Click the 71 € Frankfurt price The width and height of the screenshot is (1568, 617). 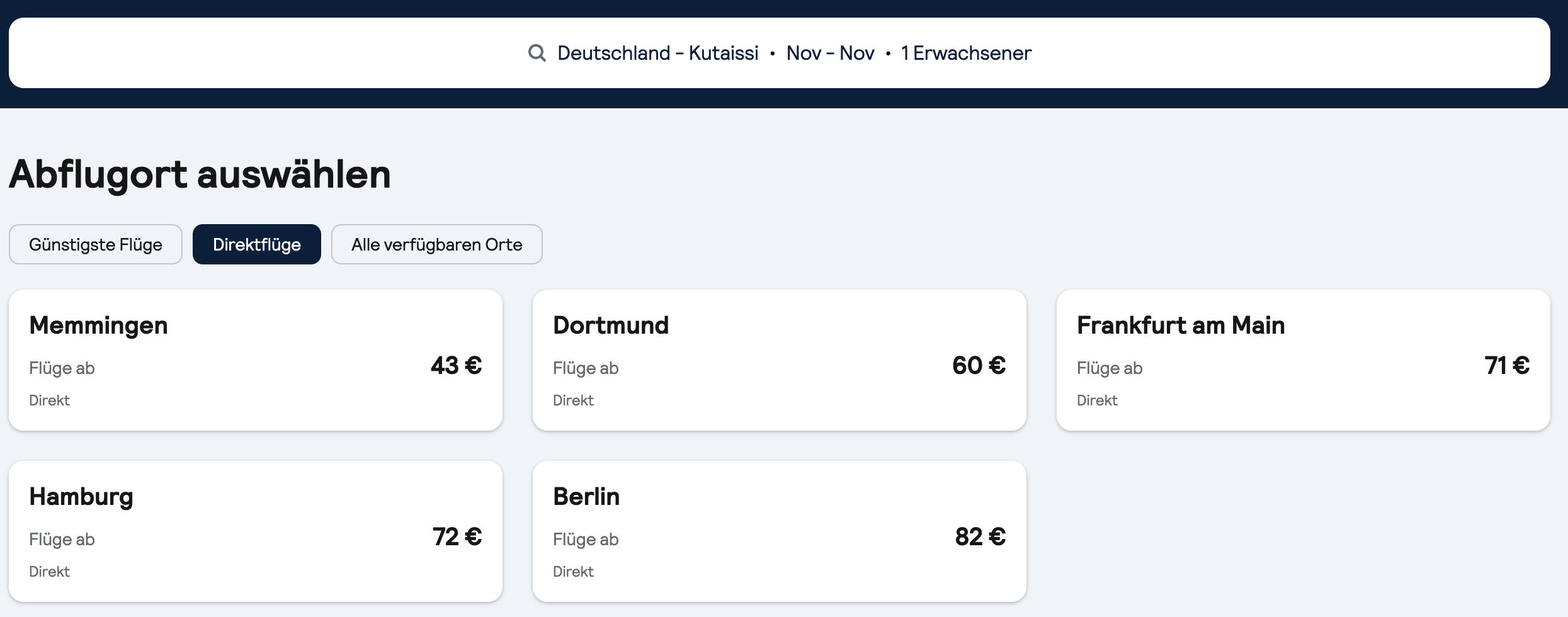1507,366
